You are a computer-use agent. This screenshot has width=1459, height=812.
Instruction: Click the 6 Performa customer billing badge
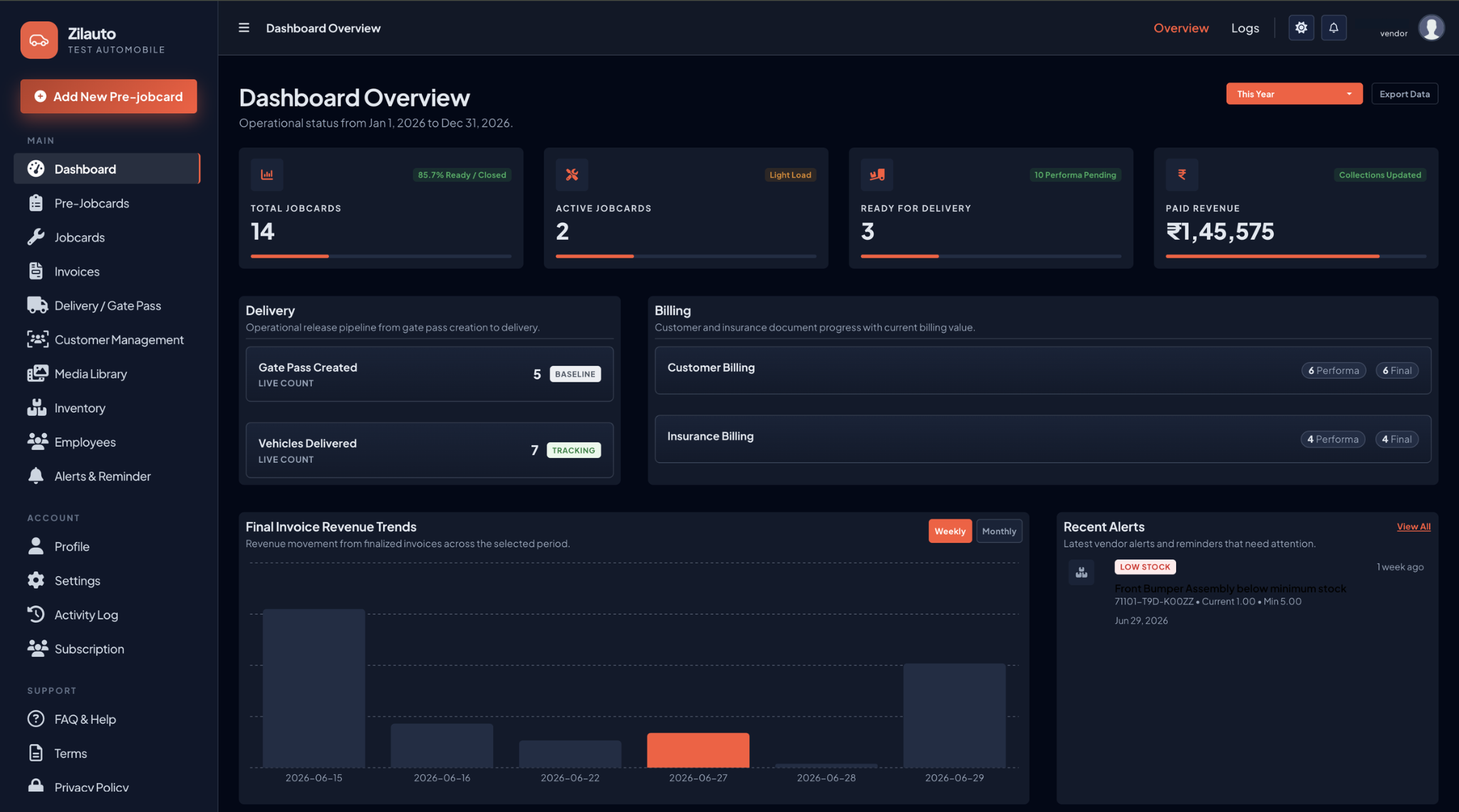pyautogui.click(x=1333, y=370)
